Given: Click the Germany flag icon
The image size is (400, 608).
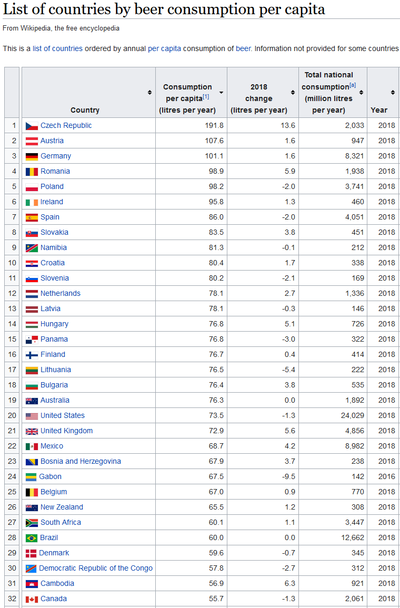Looking at the screenshot, I should click(32, 156).
